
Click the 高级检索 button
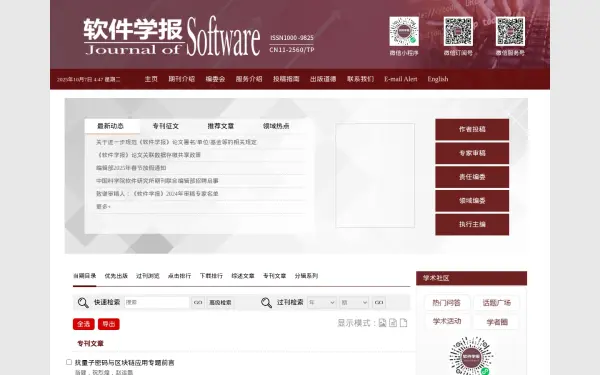click(x=220, y=302)
